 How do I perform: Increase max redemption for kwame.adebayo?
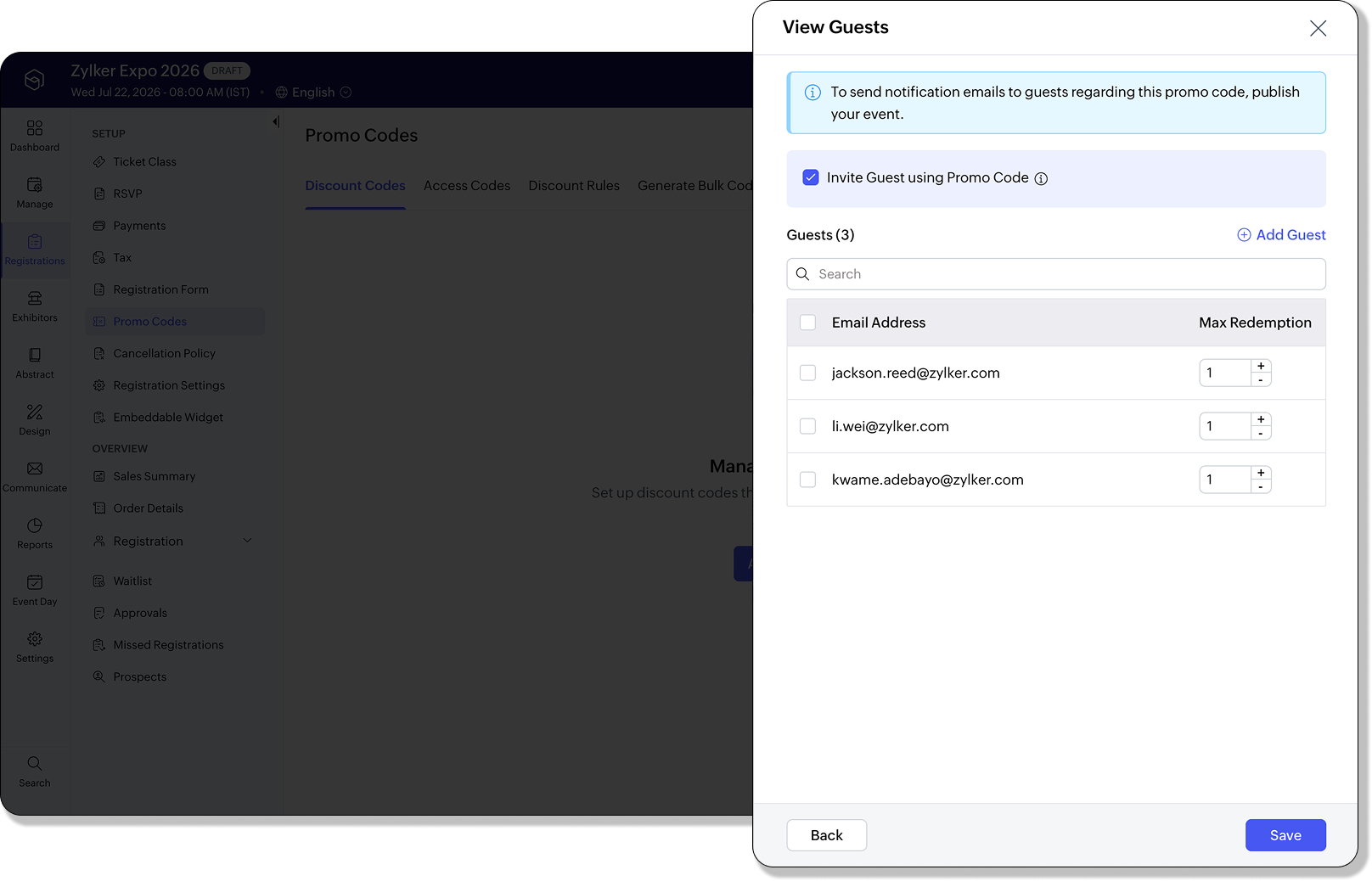1261,473
